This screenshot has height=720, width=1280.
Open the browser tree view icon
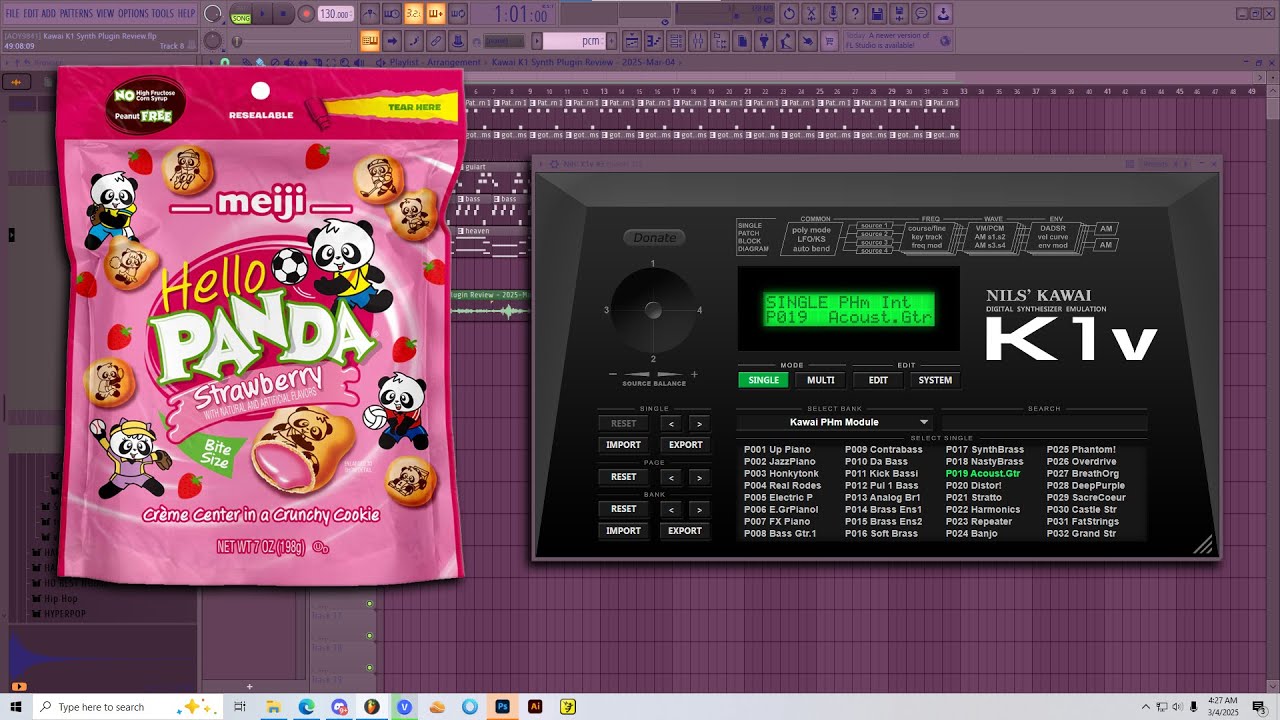[720, 41]
